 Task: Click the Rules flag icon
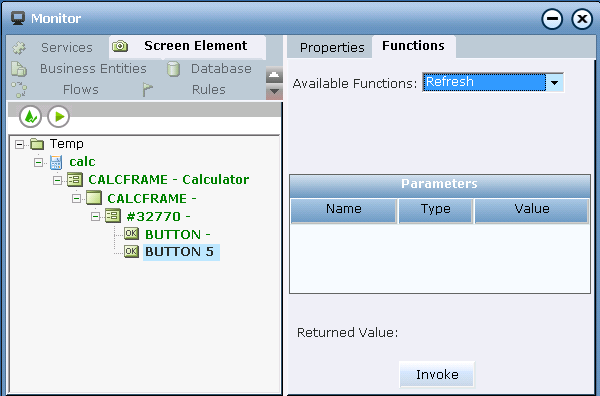point(147,90)
